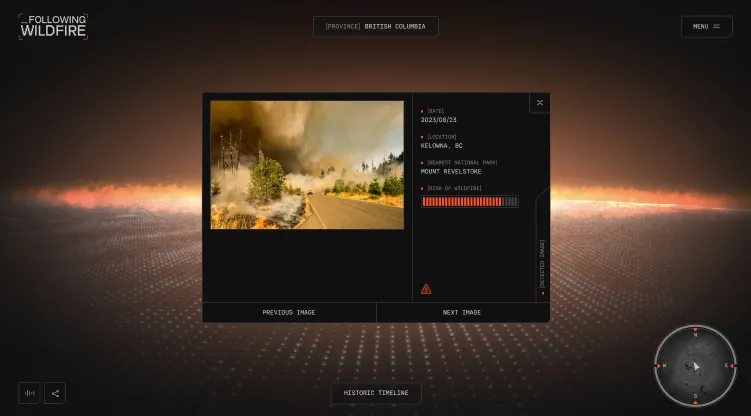Click the compass South marker
This screenshot has width=751, height=416.
[695, 400]
